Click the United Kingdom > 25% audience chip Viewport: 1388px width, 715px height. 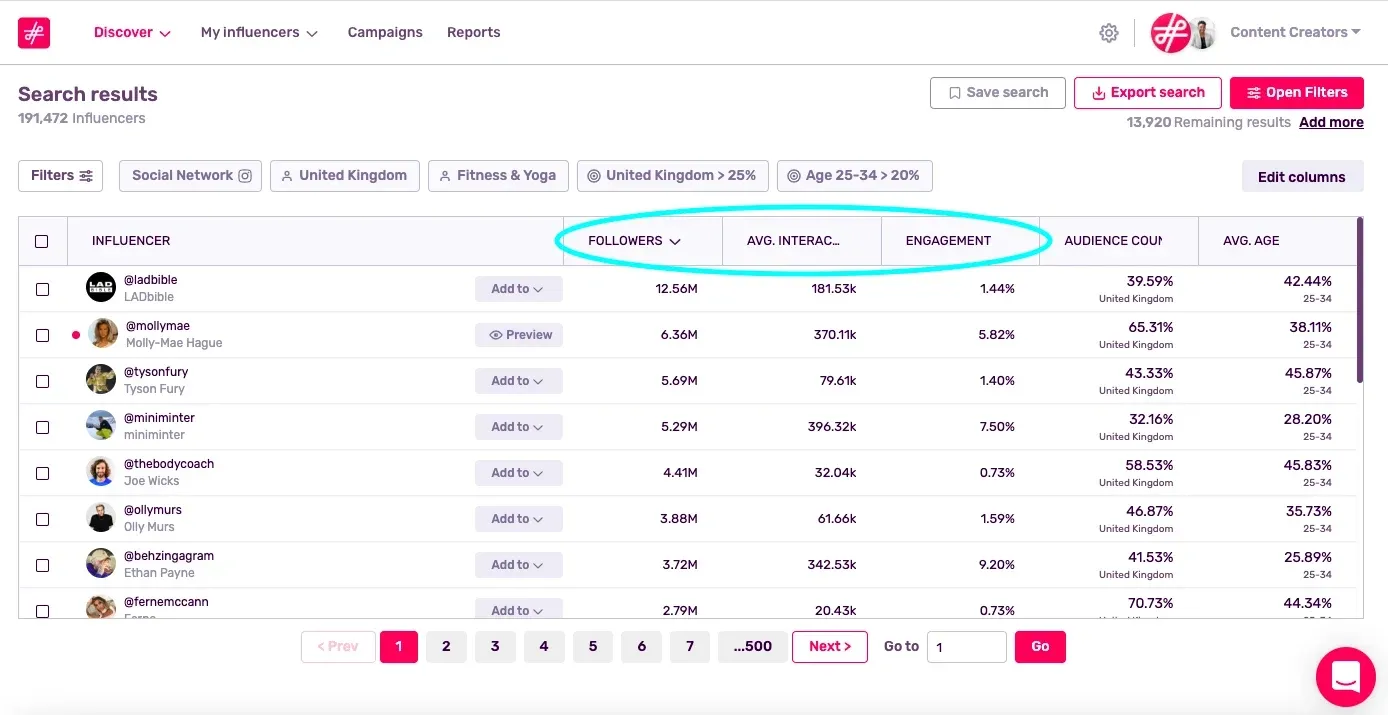[x=673, y=176]
